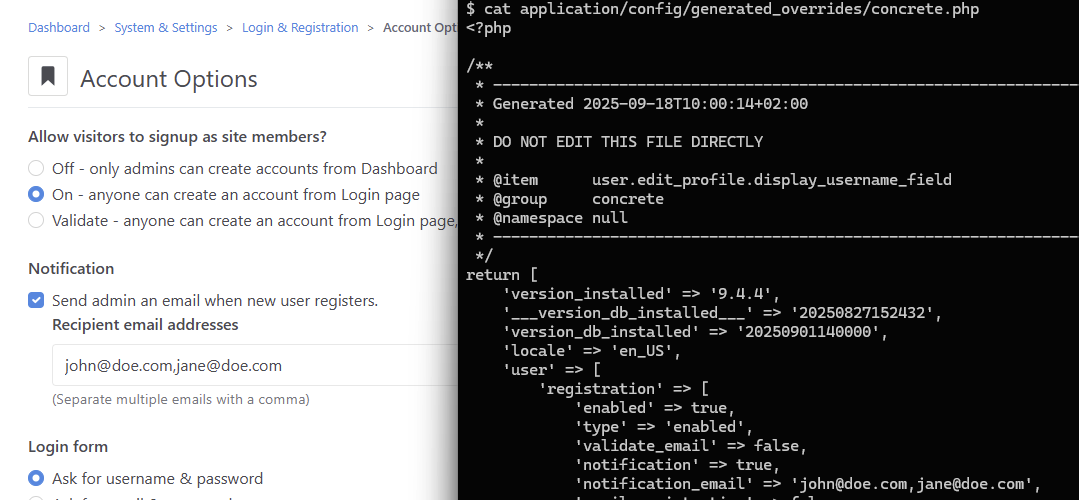The width and height of the screenshot is (1079, 500).
Task: Select On - anyone can create an account
Action: click(x=36, y=194)
